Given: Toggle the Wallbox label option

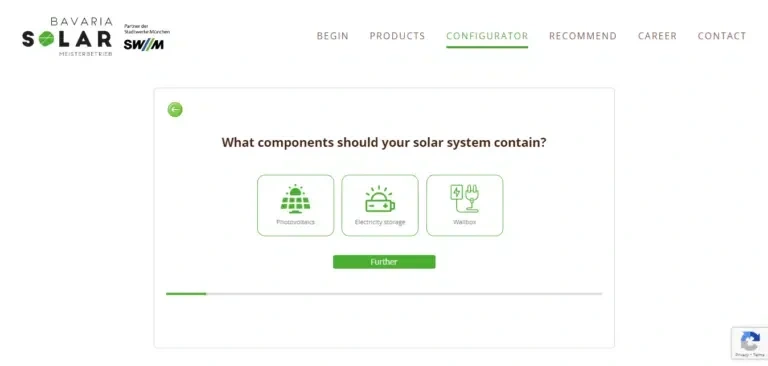Looking at the screenshot, I should tap(464, 222).
